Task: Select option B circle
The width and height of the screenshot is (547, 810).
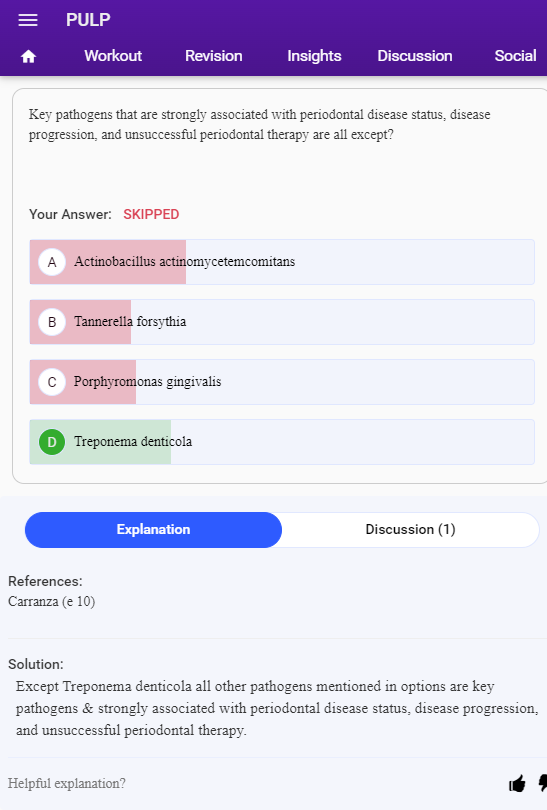Action: [52, 322]
